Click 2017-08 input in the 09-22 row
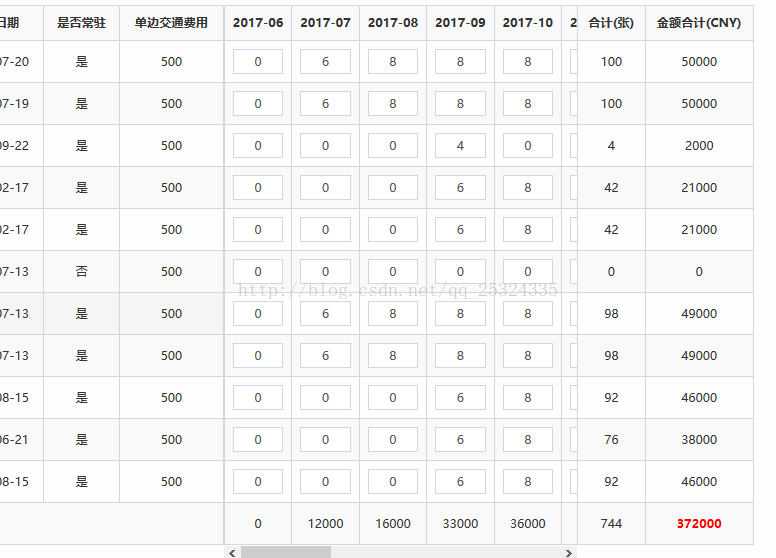This screenshot has height=558, width=776. 392,146
